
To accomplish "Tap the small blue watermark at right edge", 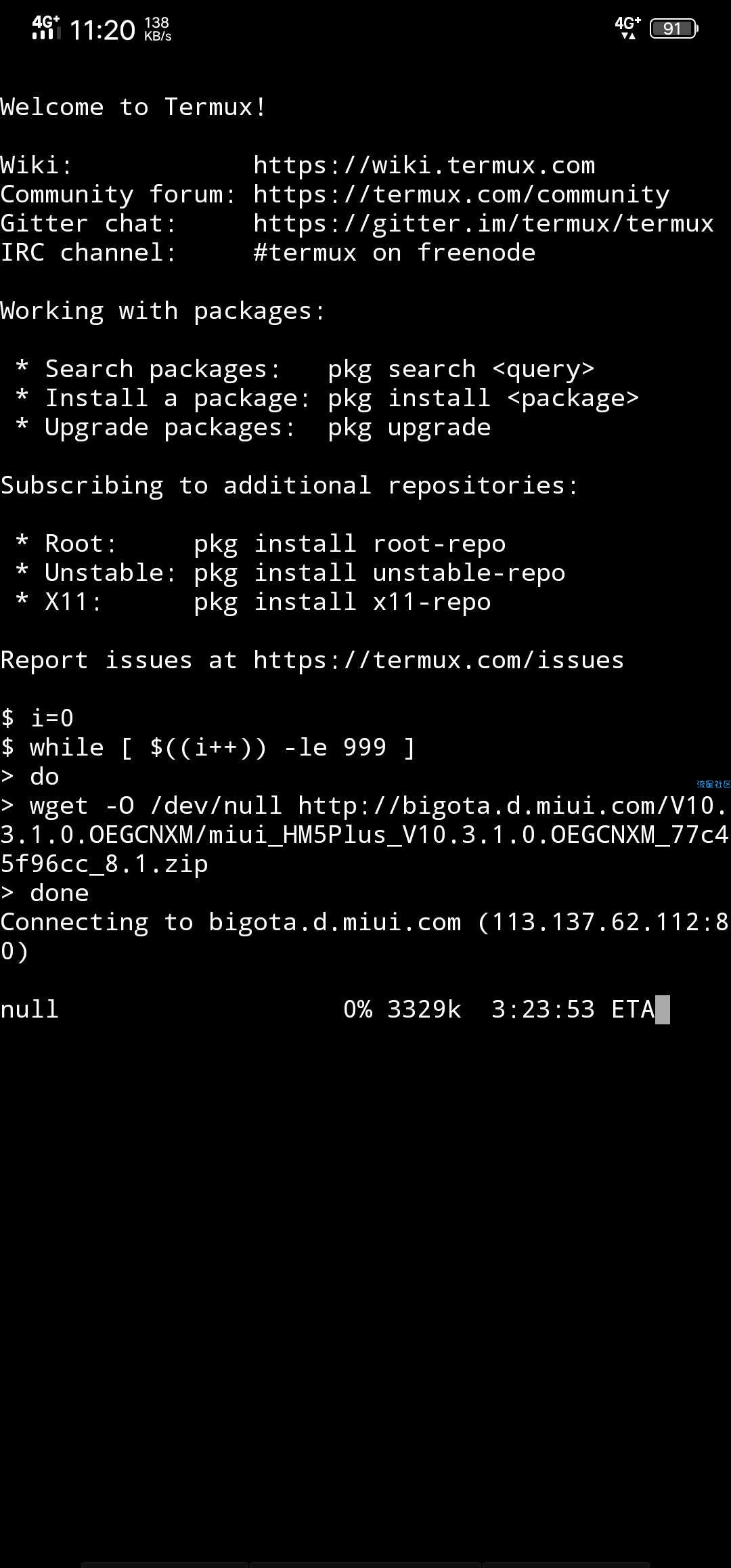I will 713,784.
